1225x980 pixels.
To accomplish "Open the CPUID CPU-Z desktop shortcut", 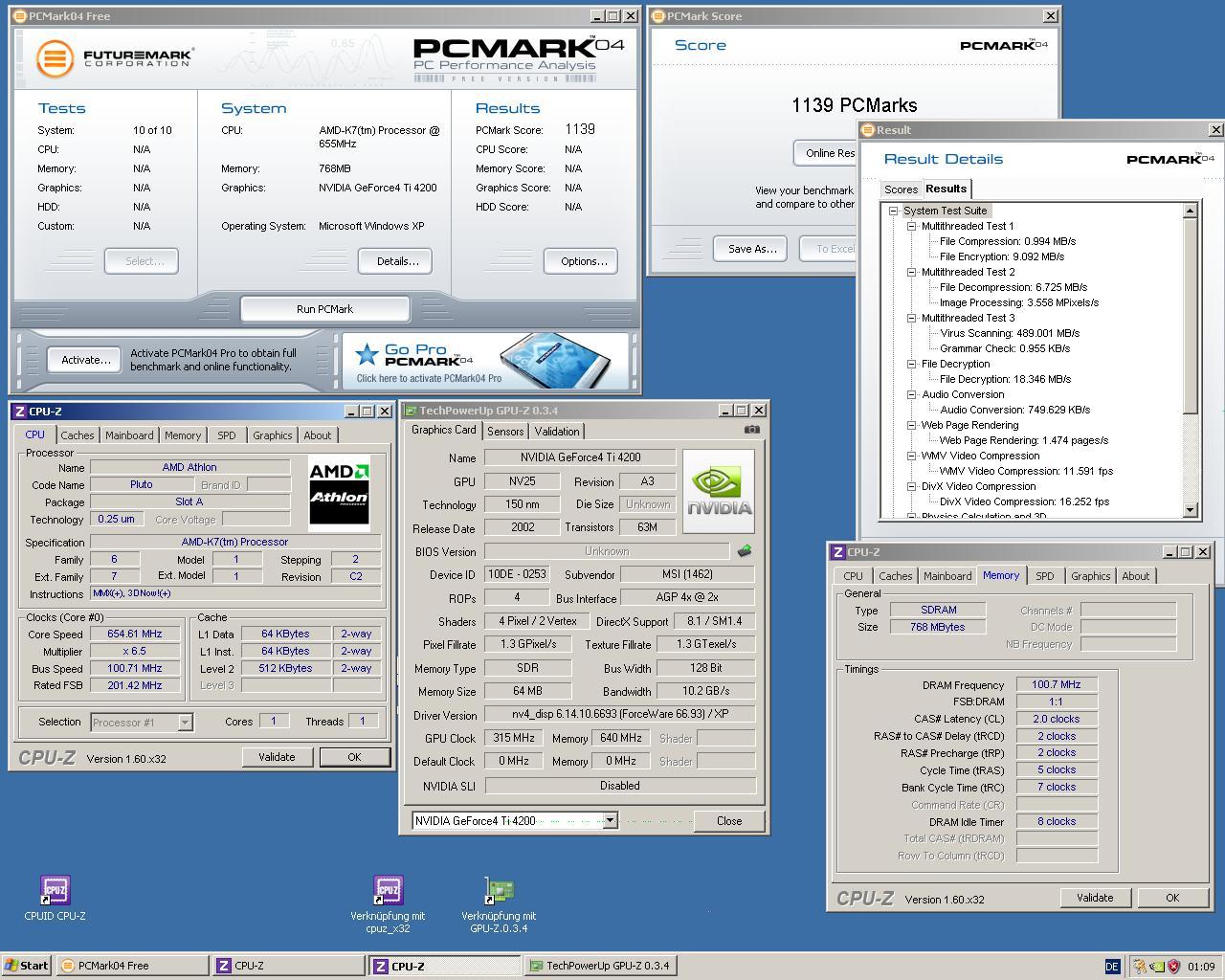I will coord(55,890).
